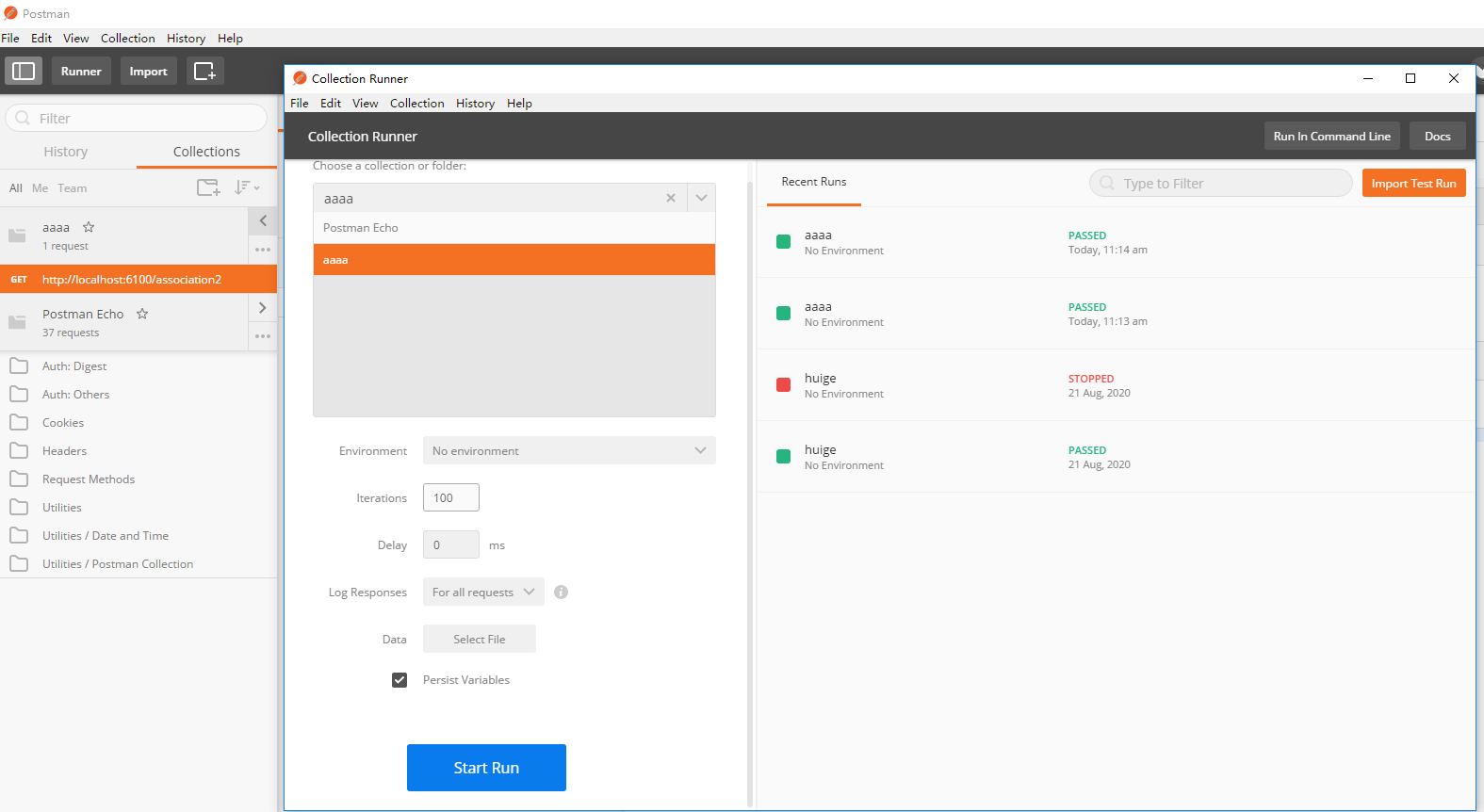Click the red status square of stopped huige run

pyautogui.click(x=783, y=385)
